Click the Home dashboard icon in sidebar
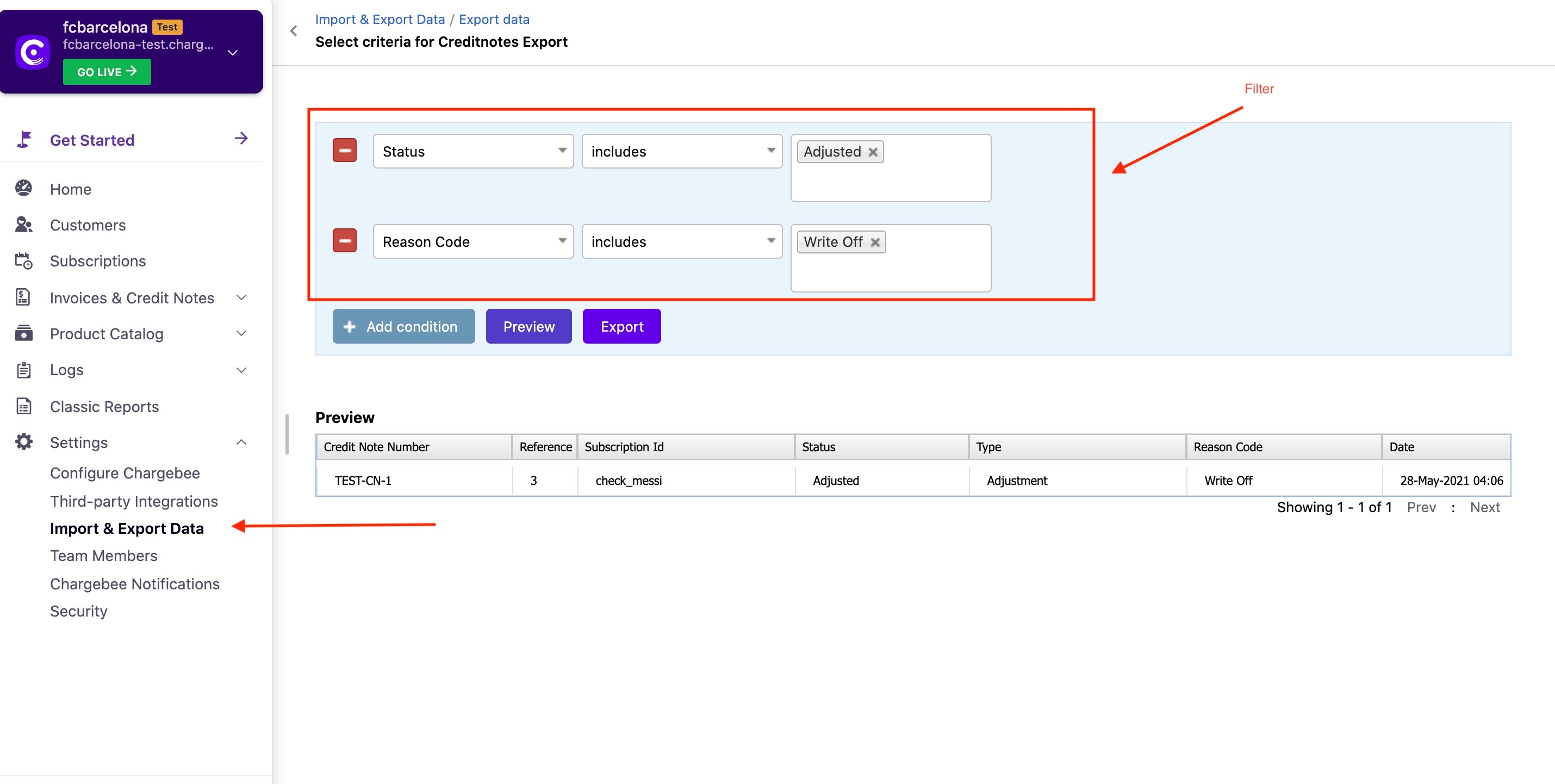The height and width of the screenshot is (784, 1555). tap(23, 189)
